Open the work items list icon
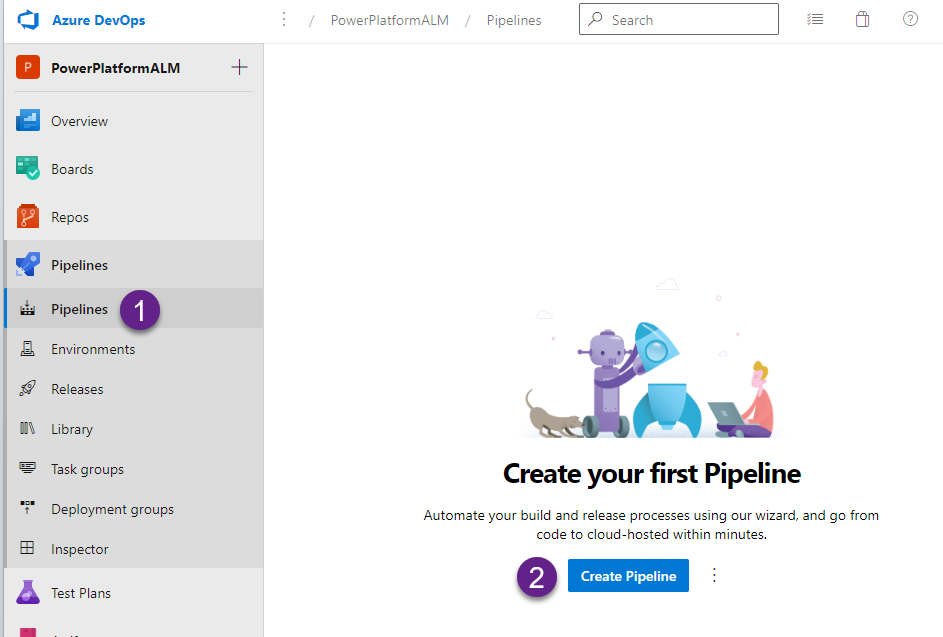943x637 pixels. click(815, 19)
